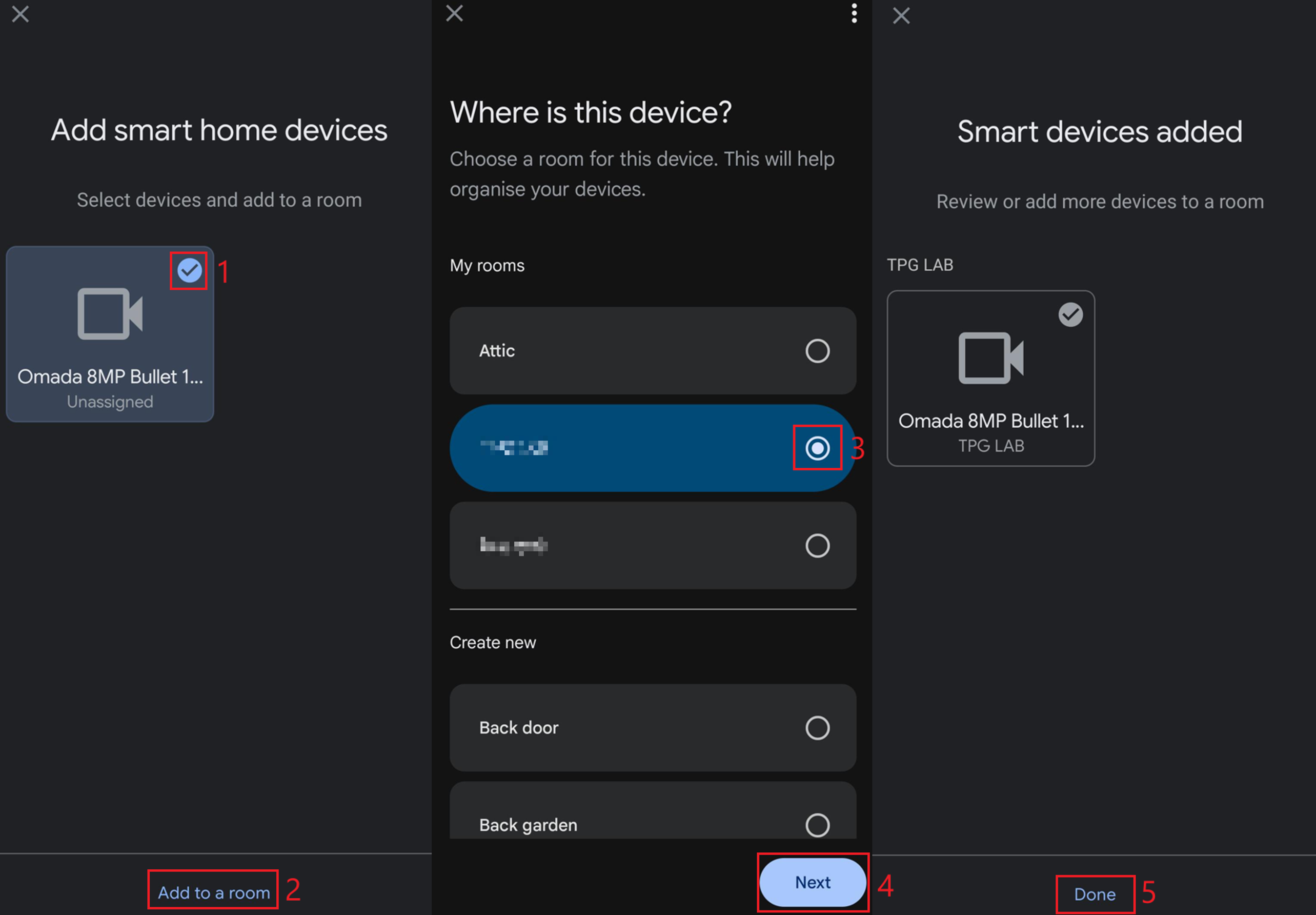Click the Create new heading
1316x915 pixels.
click(x=493, y=642)
